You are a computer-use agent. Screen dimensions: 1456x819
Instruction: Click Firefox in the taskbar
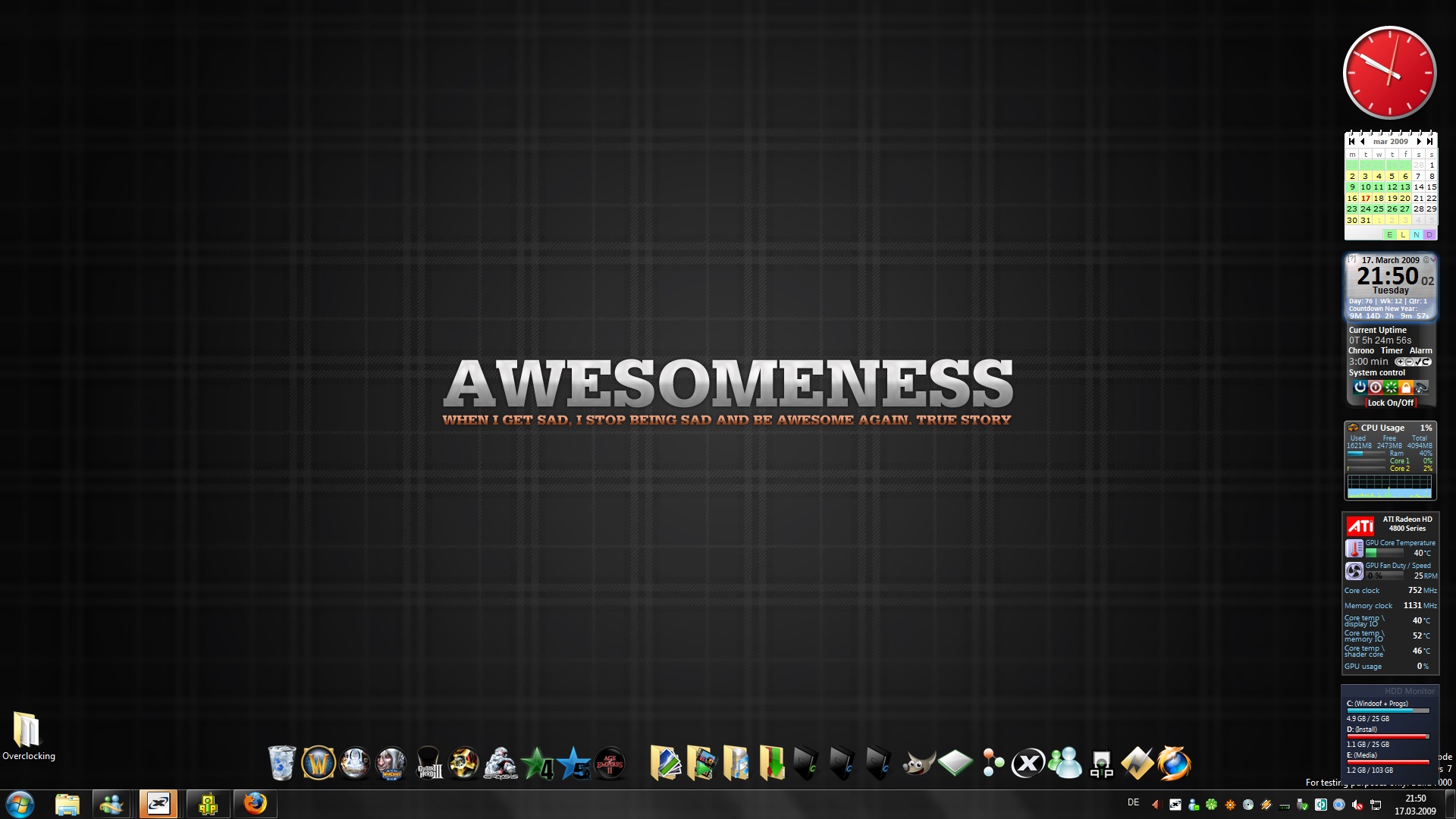(x=255, y=803)
